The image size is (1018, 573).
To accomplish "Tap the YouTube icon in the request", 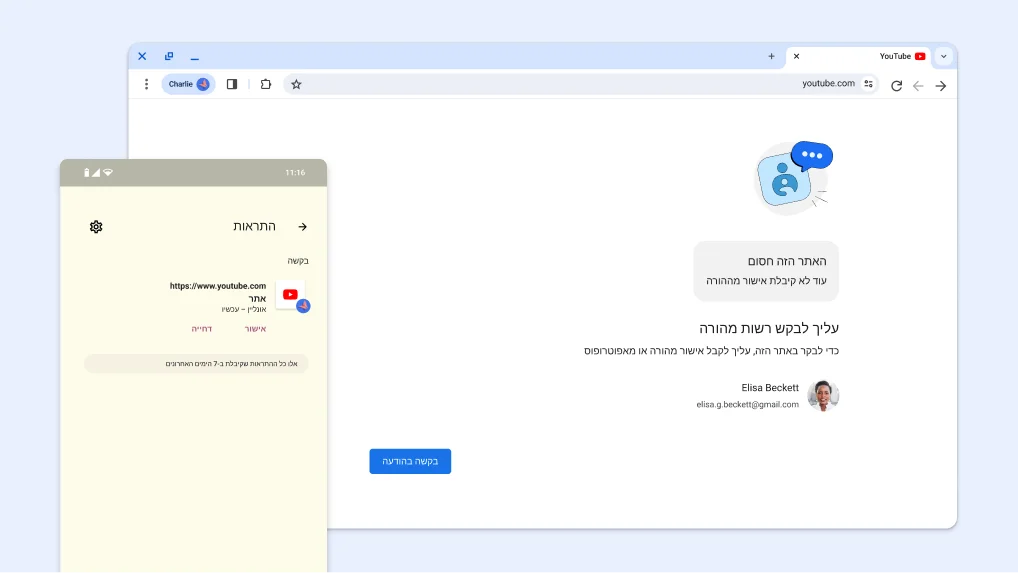I will pos(291,295).
